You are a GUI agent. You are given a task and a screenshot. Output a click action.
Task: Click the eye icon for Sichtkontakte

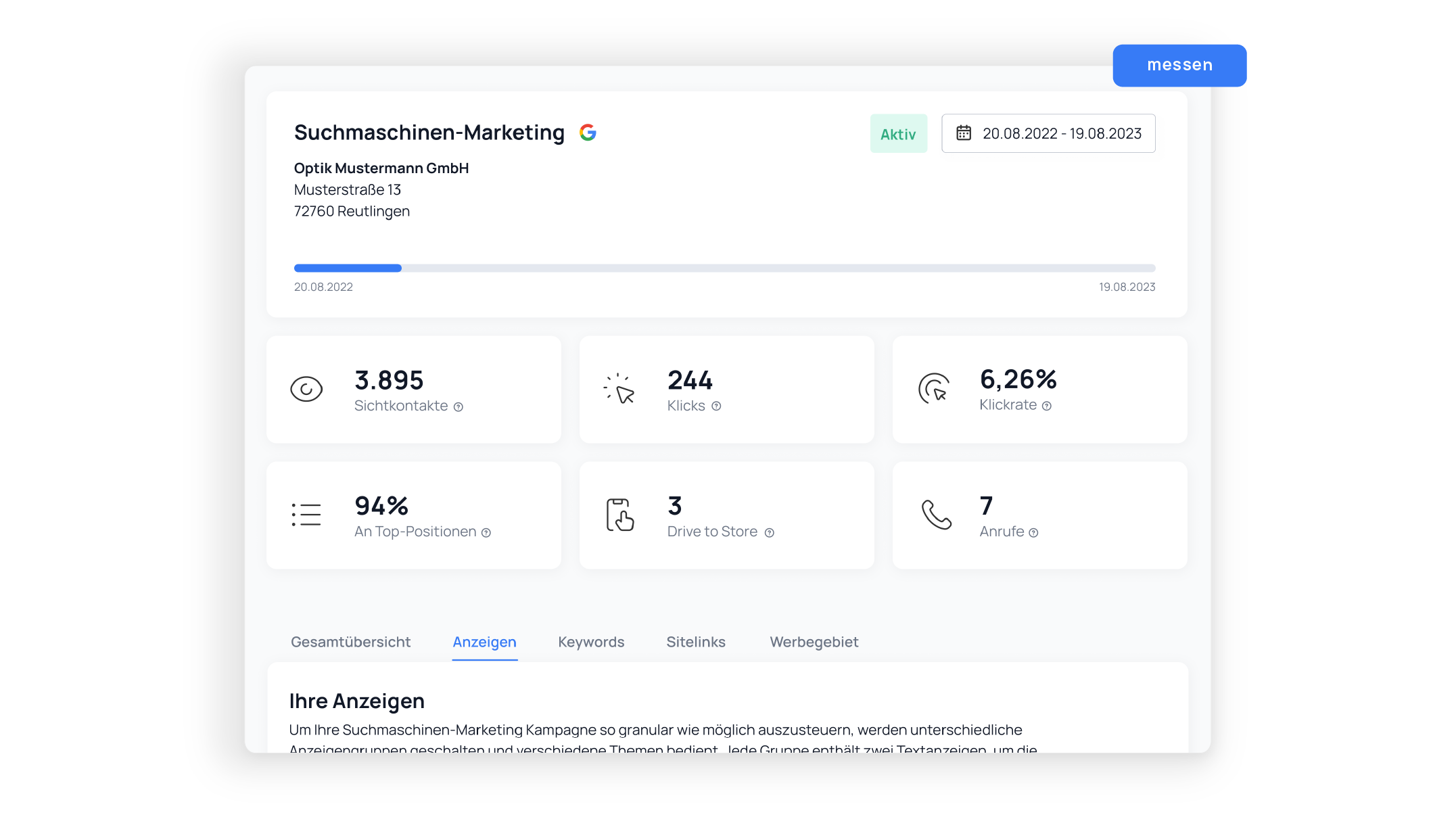coord(306,389)
